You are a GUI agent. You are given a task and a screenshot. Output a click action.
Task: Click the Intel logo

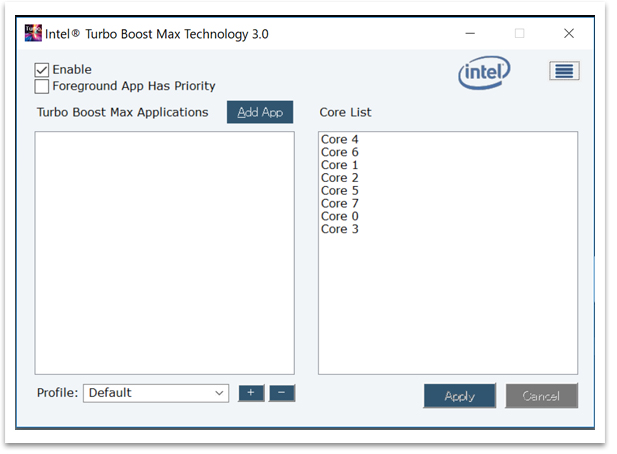[484, 72]
